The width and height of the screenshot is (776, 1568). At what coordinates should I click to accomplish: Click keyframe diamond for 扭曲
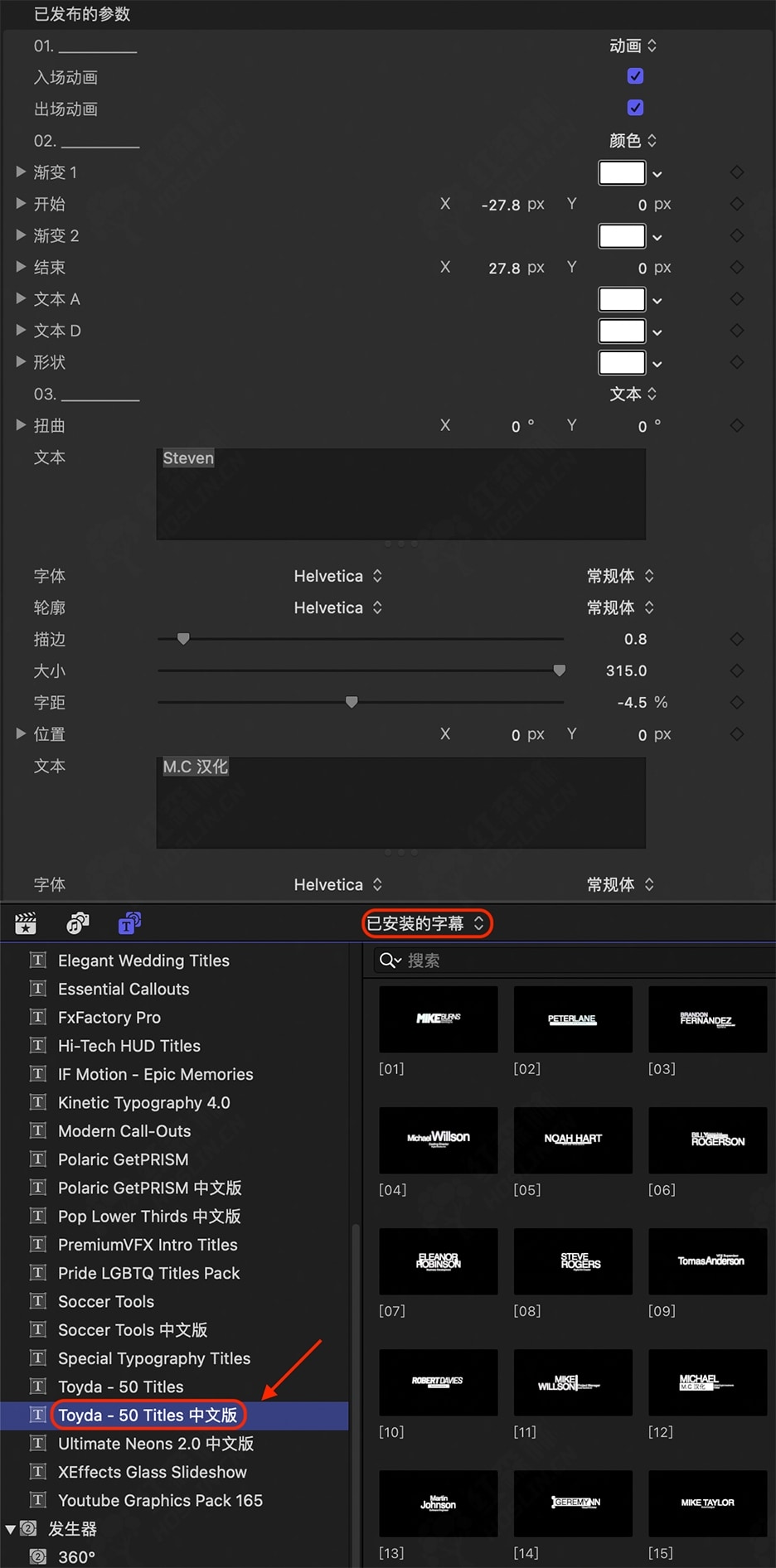737,425
